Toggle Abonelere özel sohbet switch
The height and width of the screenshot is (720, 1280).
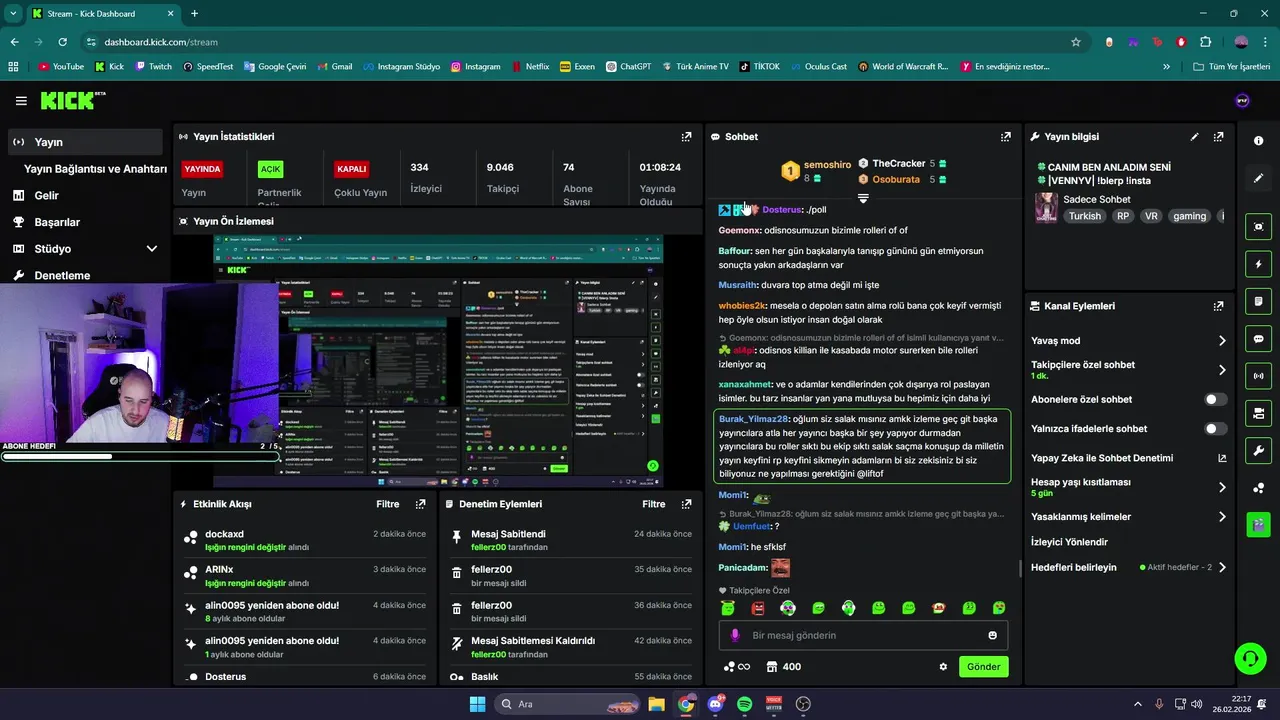click(x=1215, y=399)
